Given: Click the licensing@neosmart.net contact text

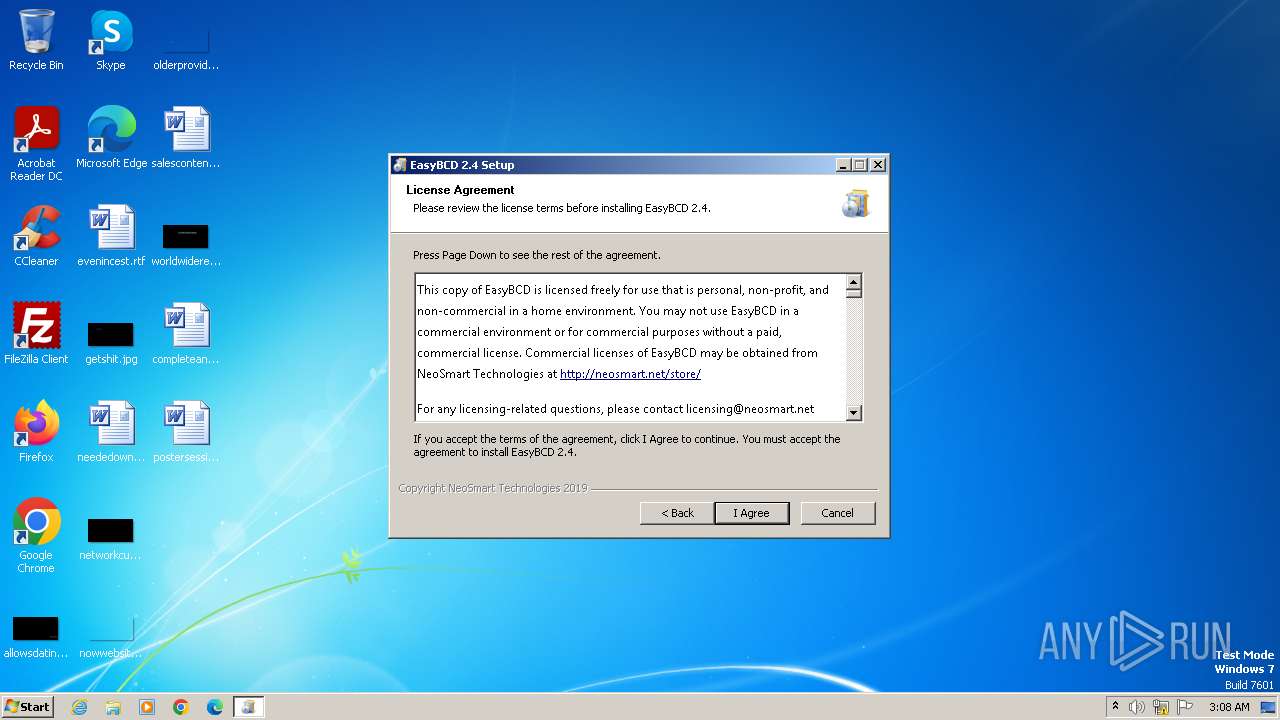Looking at the screenshot, I should coord(750,409).
